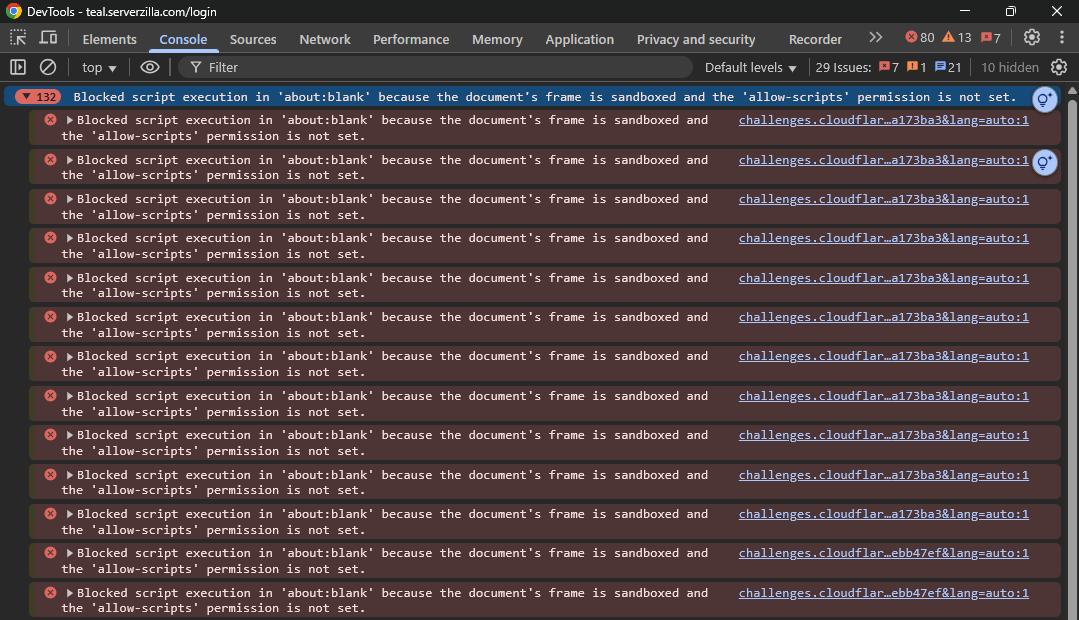The height and width of the screenshot is (620, 1079).
Task: Click the orange 1 breaking change issues badge
Action: click(x=916, y=67)
